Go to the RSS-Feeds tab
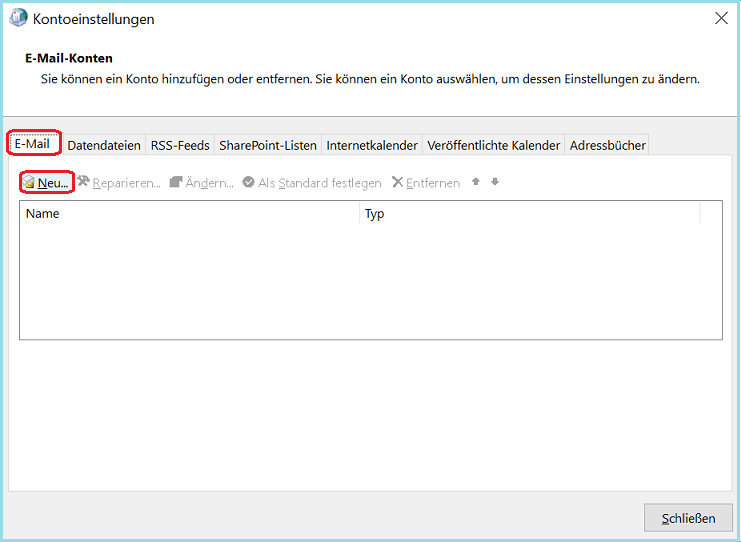This screenshot has width=741, height=542. click(180, 145)
